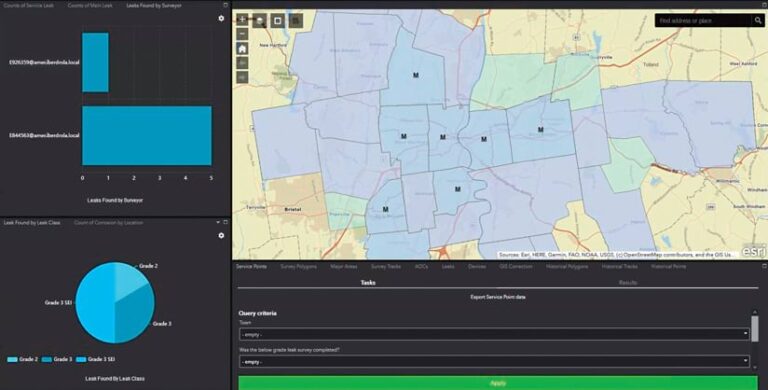This screenshot has height=390, width=768.
Task: Click the lowest map tool in left column
Action: pos(242,77)
